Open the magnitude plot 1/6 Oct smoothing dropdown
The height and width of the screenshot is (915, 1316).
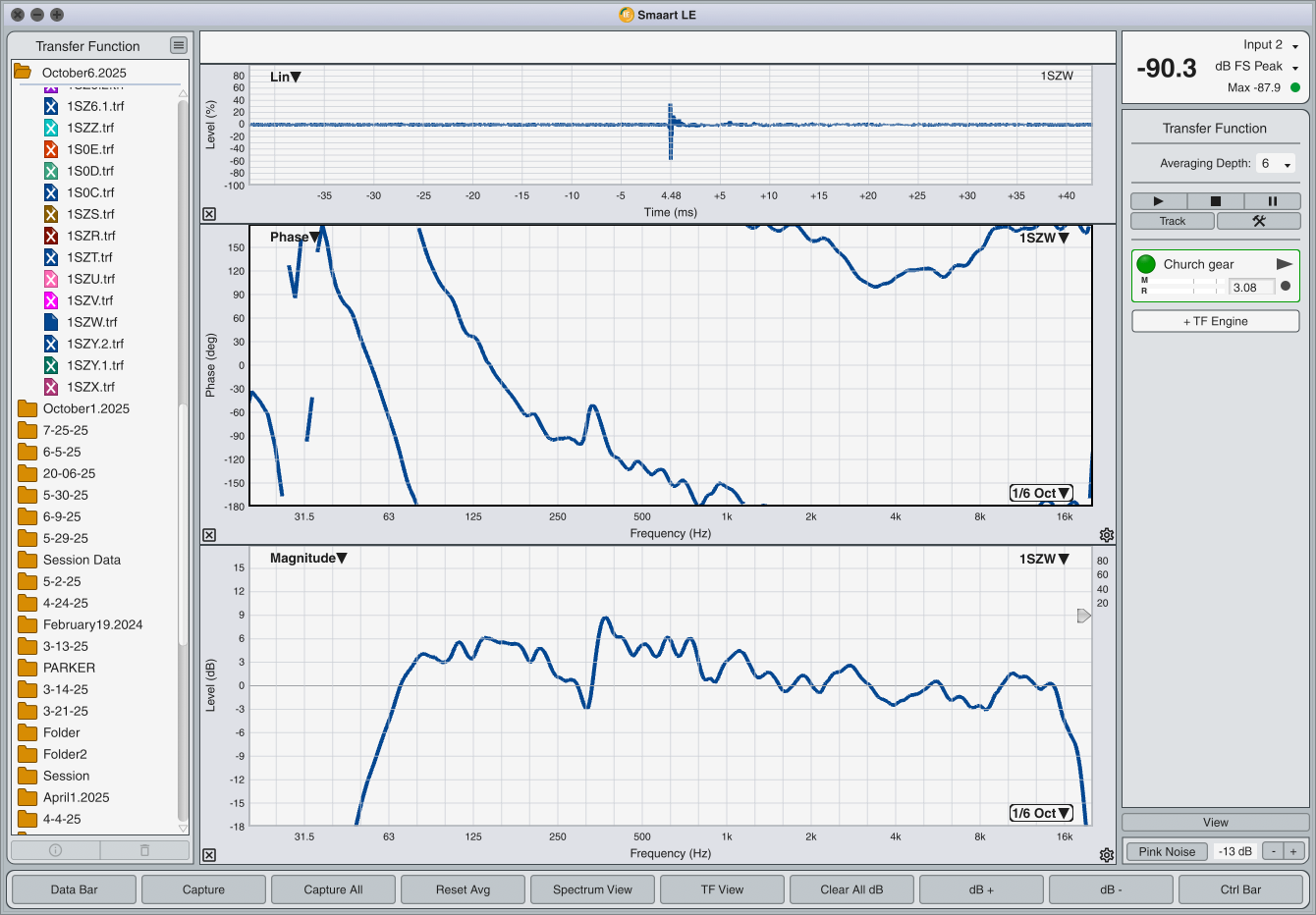click(1040, 813)
